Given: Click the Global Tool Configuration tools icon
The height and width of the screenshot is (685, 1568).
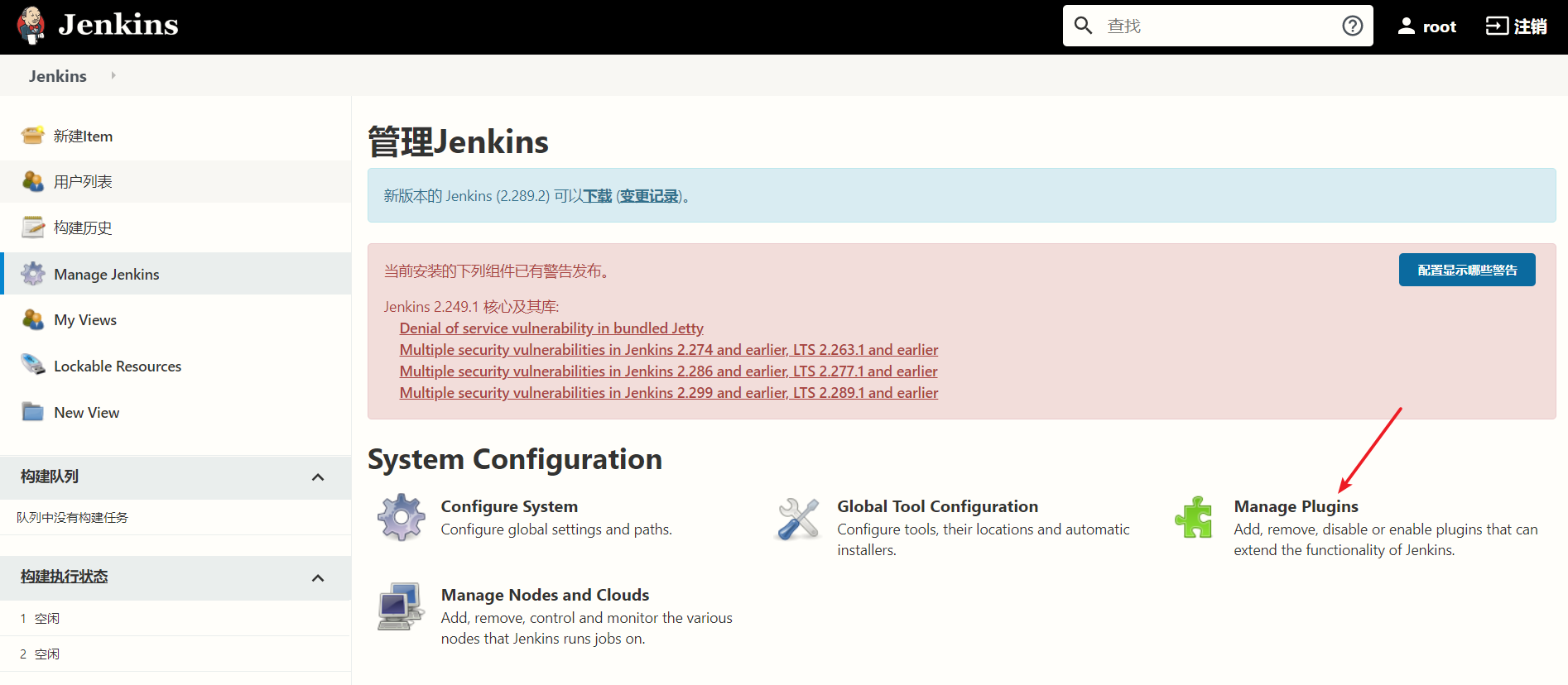Looking at the screenshot, I should click(x=798, y=519).
